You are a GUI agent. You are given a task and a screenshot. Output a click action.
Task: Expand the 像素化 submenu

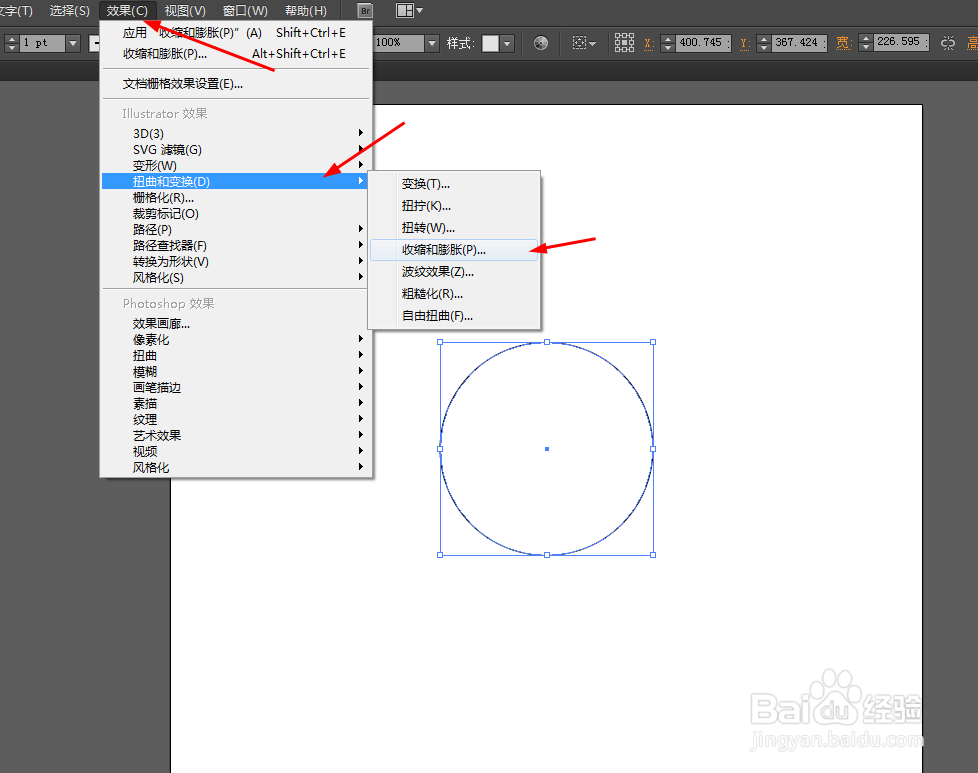click(236, 339)
